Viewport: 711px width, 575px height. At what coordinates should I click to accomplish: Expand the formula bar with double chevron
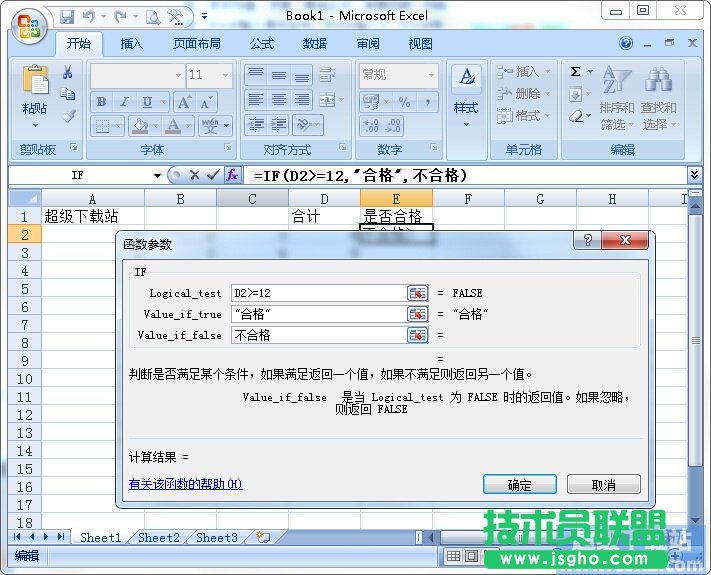coord(695,175)
